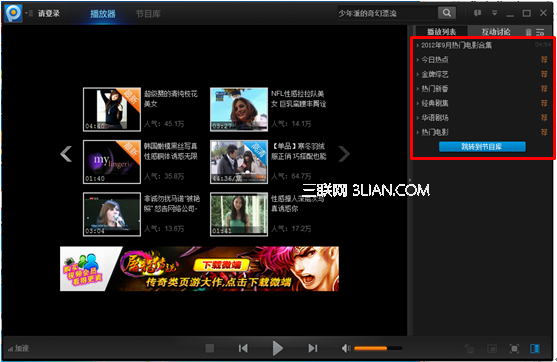Viewport: 557px width, 362px height.
Task: Show next recommendations with the right arrow
Action: (x=344, y=154)
